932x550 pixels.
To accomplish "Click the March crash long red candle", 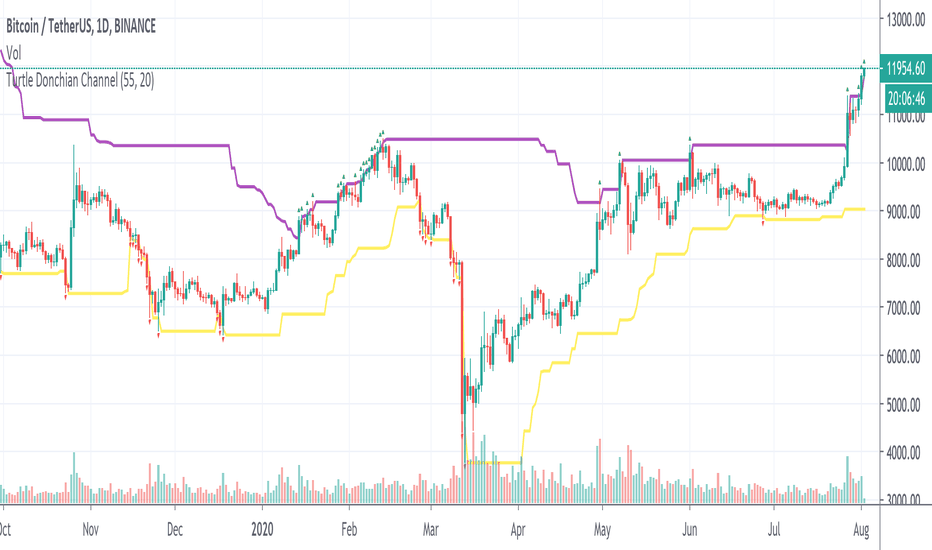I will pos(462,339).
